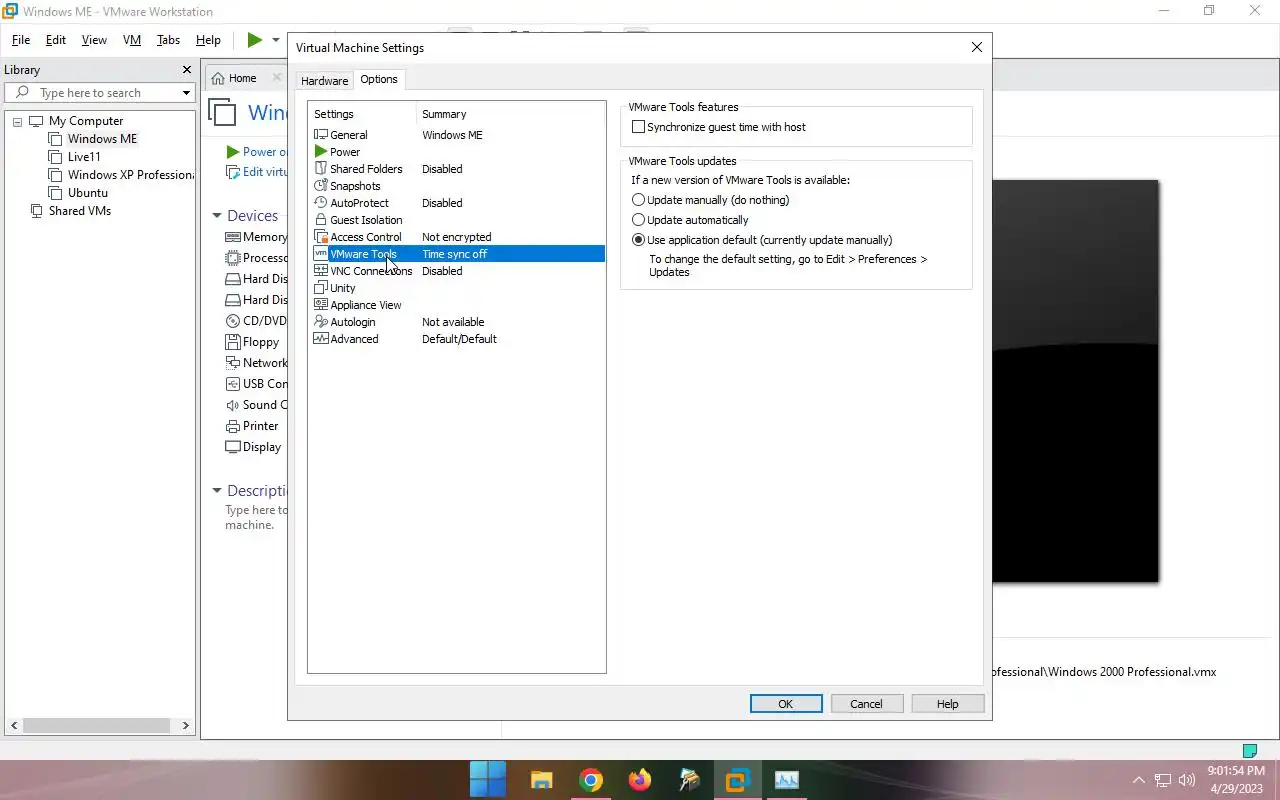1280x800 pixels.
Task: Switch to the Options tab
Action: (x=379, y=79)
